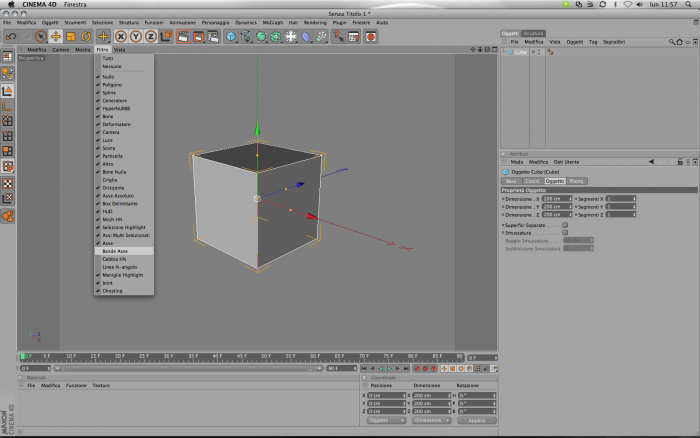Open the Rendering menu
This screenshot has width=700, height=438.
(315, 22)
